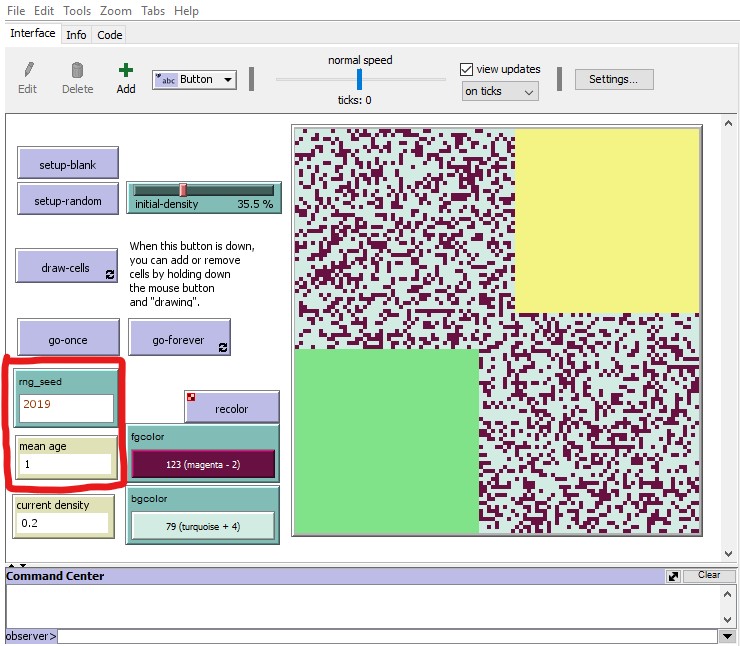Open the Tabs menu
Viewport: 740px width, 646px height.
[x=153, y=10]
